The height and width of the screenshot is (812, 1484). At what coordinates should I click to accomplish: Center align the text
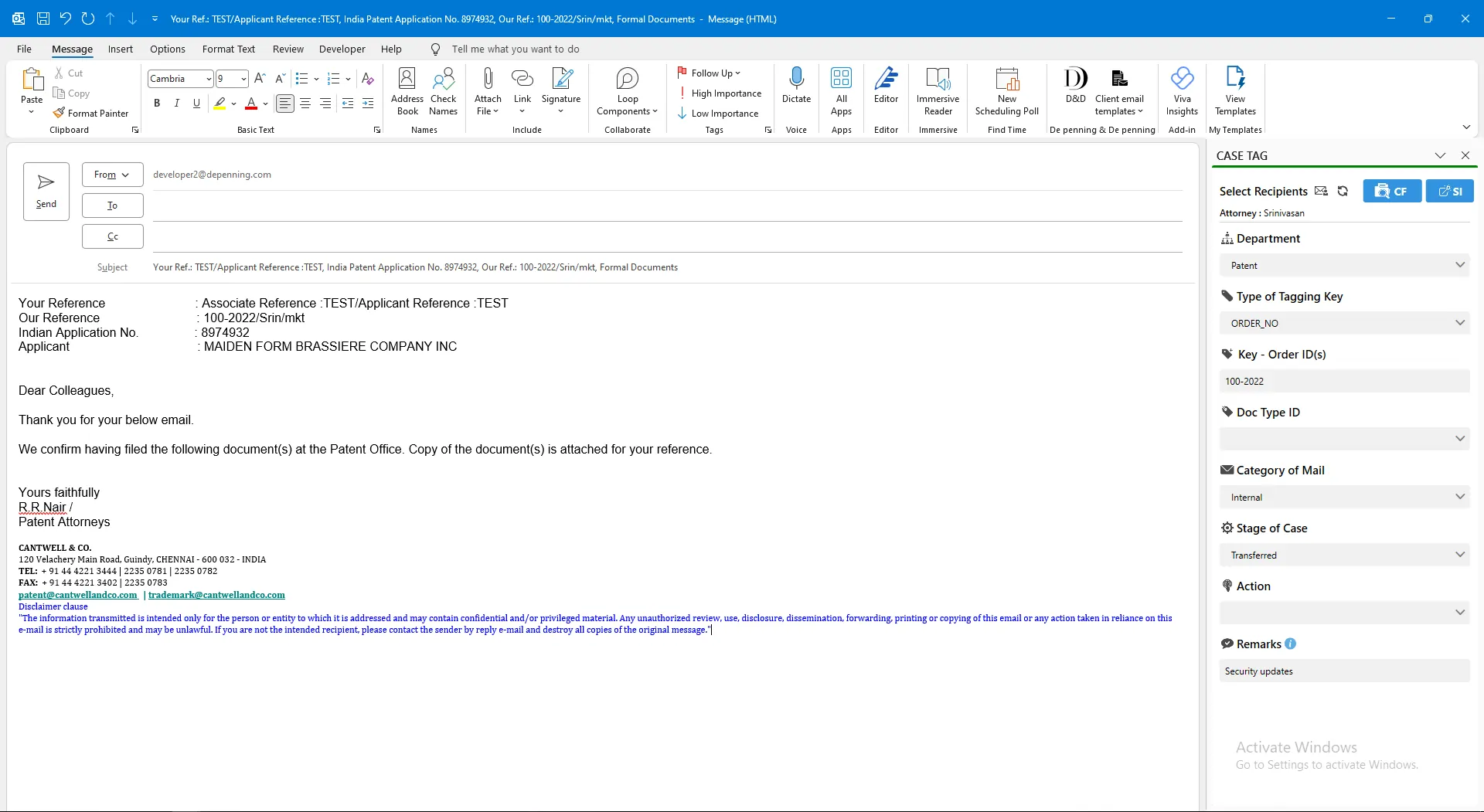tap(305, 104)
